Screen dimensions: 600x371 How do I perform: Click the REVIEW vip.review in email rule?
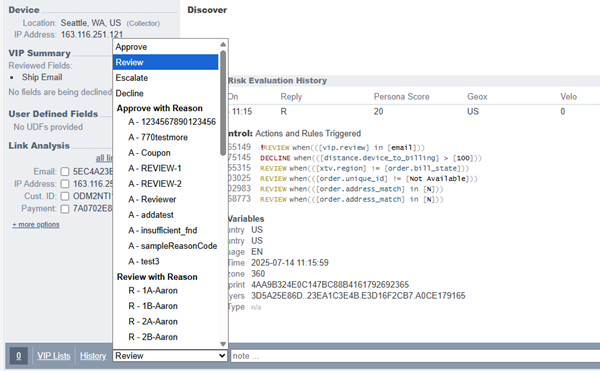[342, 148]
